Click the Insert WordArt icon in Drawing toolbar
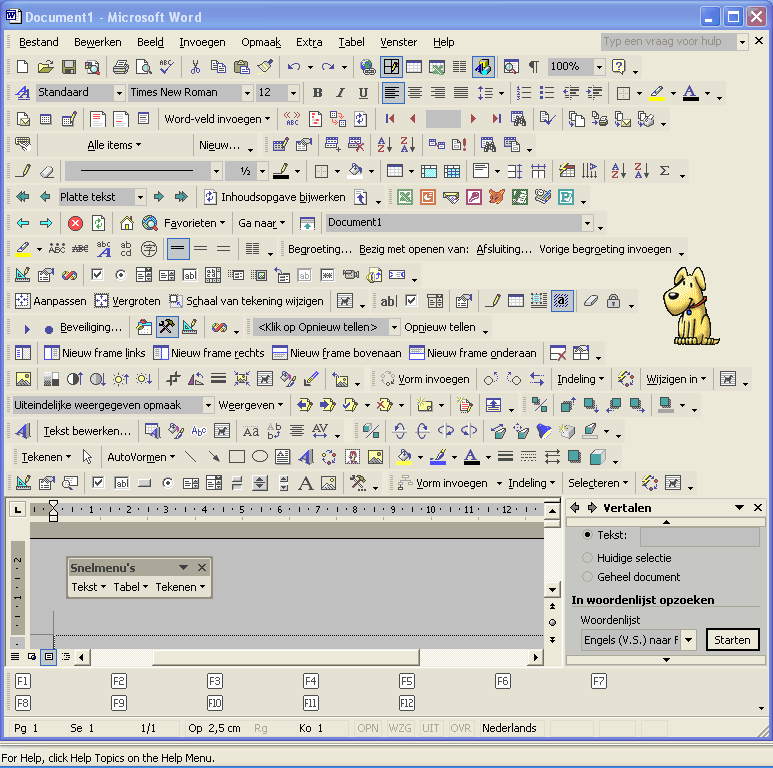The height and width of the screenshot is (768, 773). 306,457
